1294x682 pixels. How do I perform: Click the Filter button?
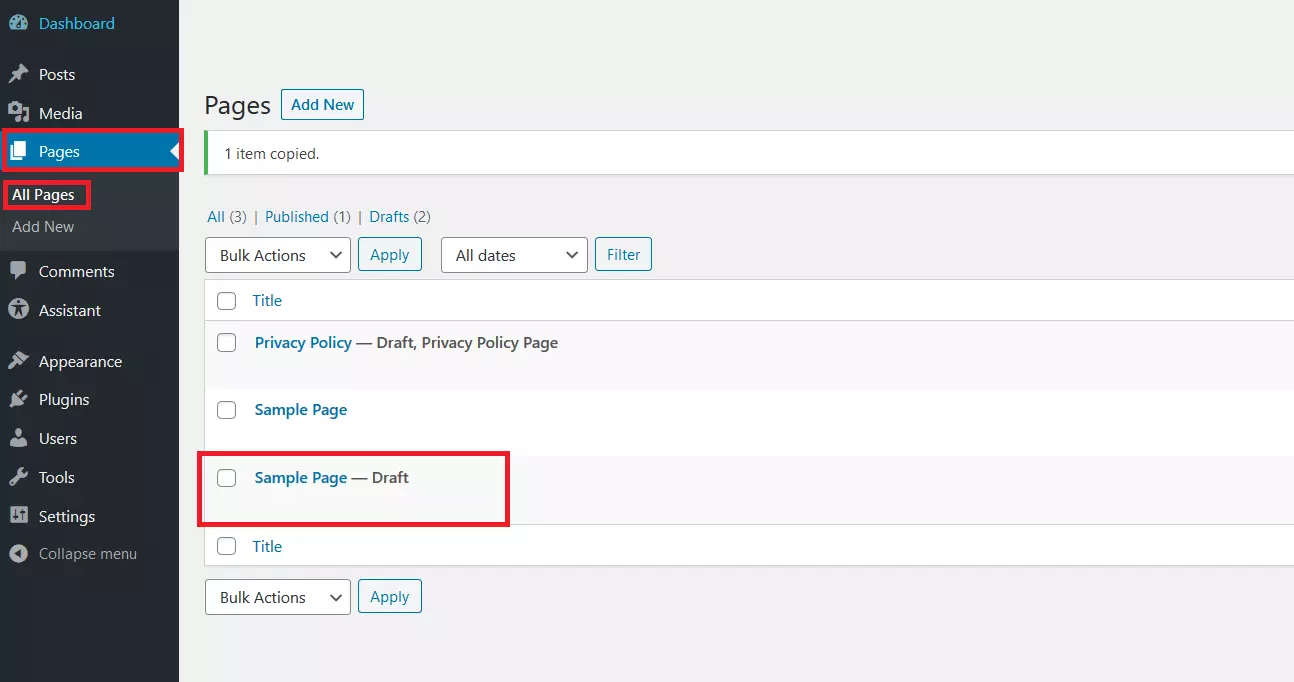623,254
